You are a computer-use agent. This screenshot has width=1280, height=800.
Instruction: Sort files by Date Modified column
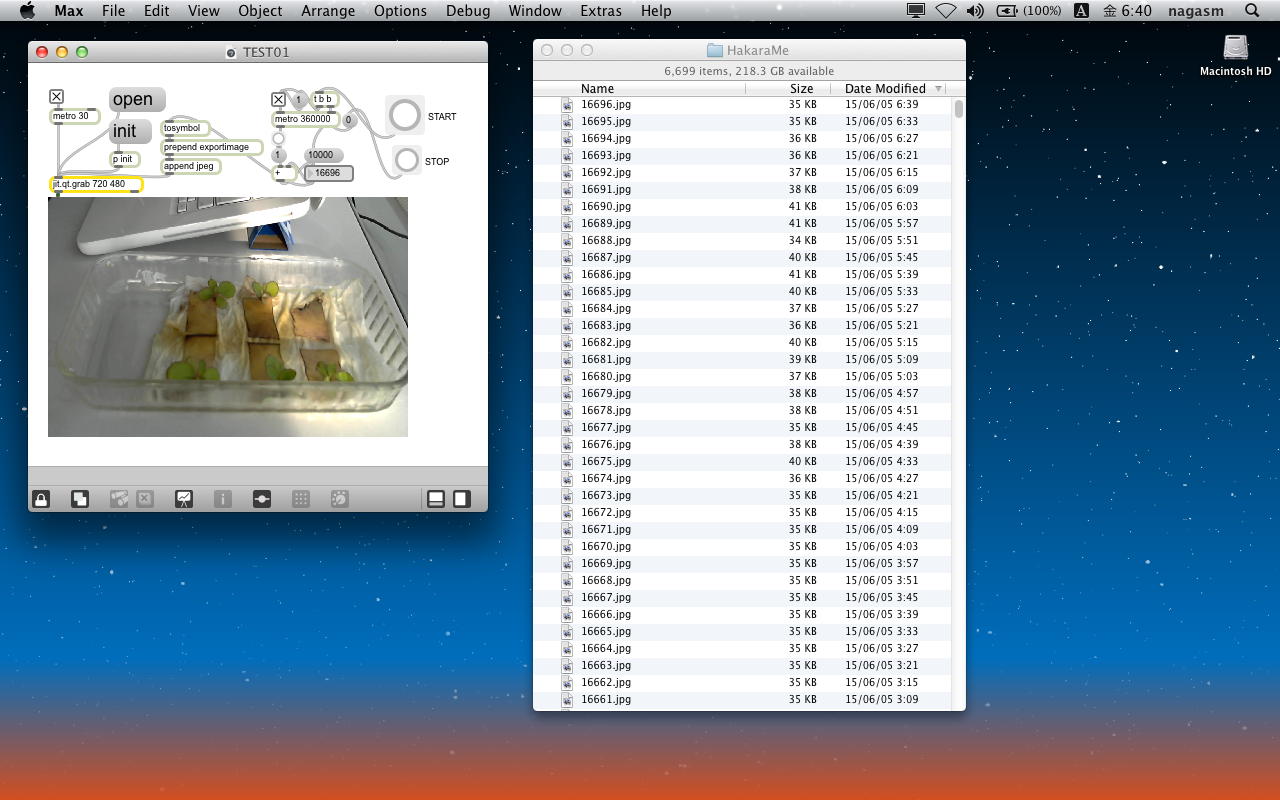coord(886,88)
